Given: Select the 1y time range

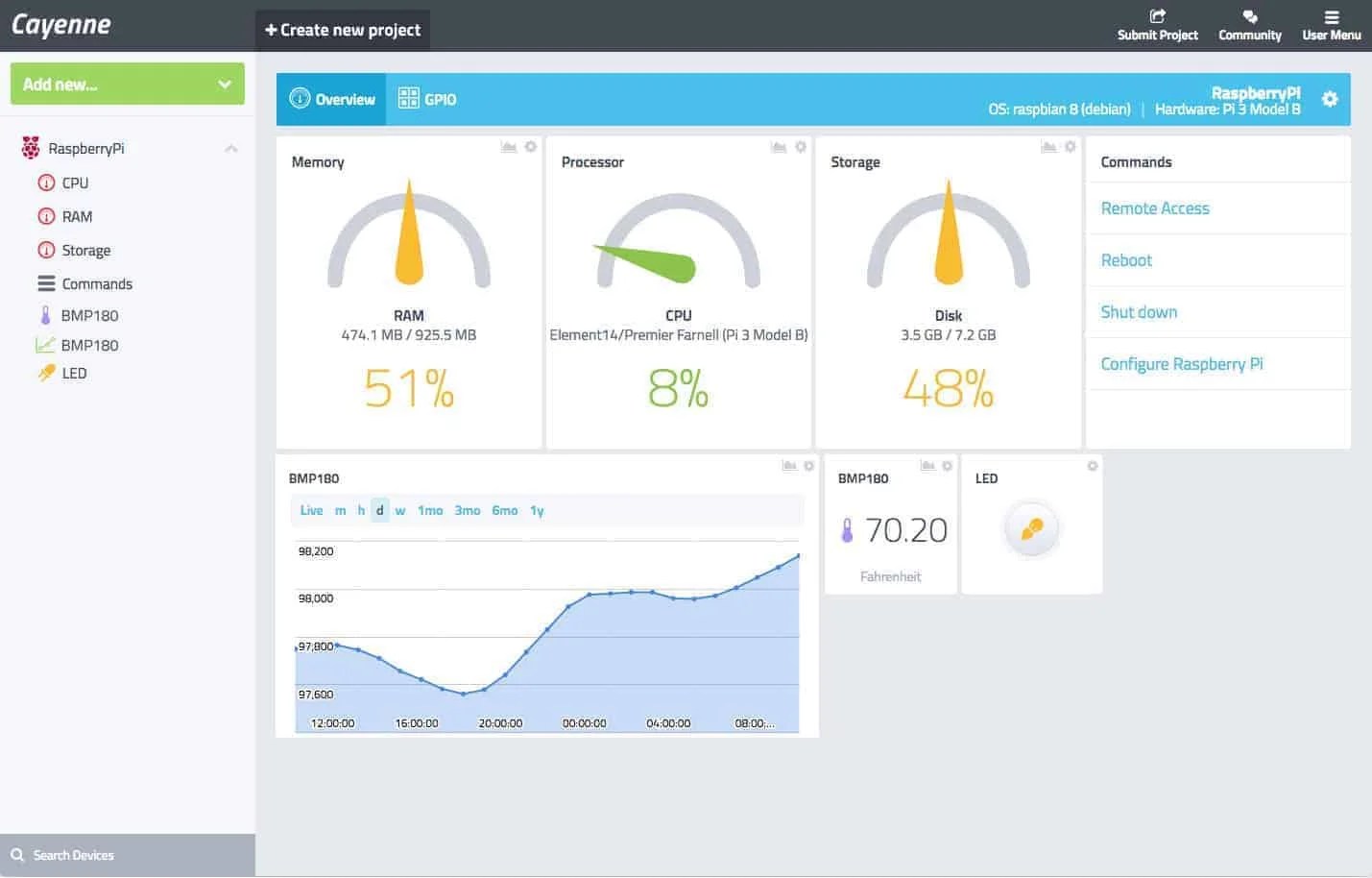Looking at the screenshot, I should tap(537, 510).
